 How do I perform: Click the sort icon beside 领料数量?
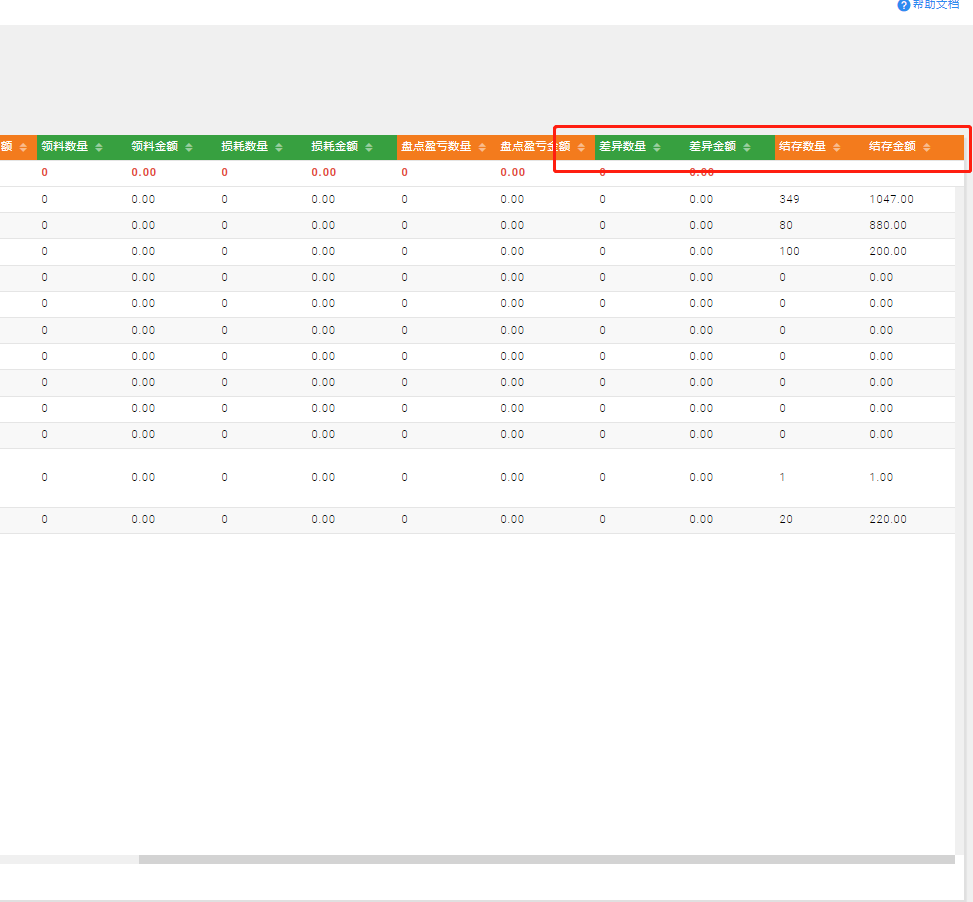pyautogui.click(x=99, y=147)
